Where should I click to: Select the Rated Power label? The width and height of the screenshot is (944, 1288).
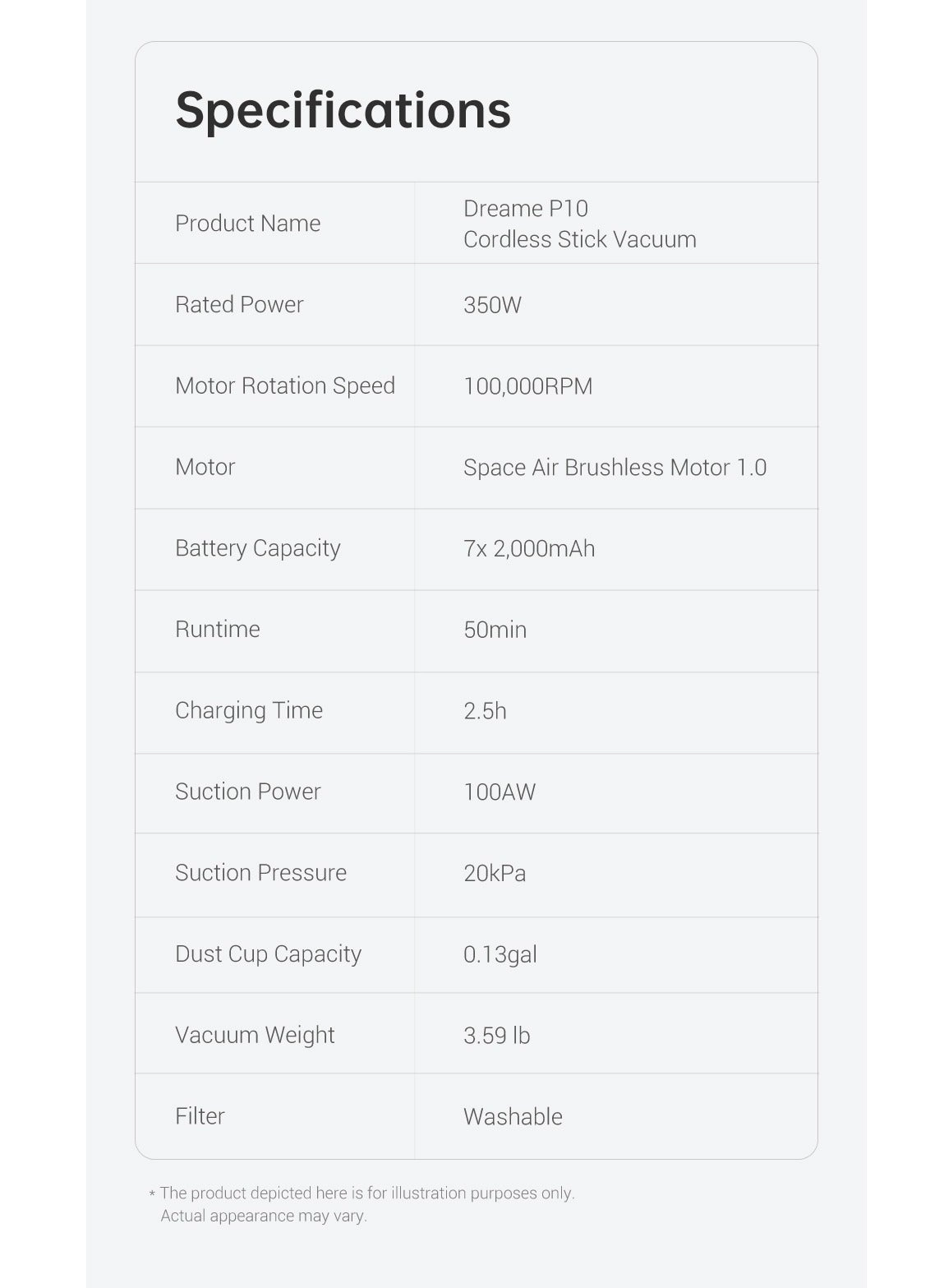(x=239, y=305)
